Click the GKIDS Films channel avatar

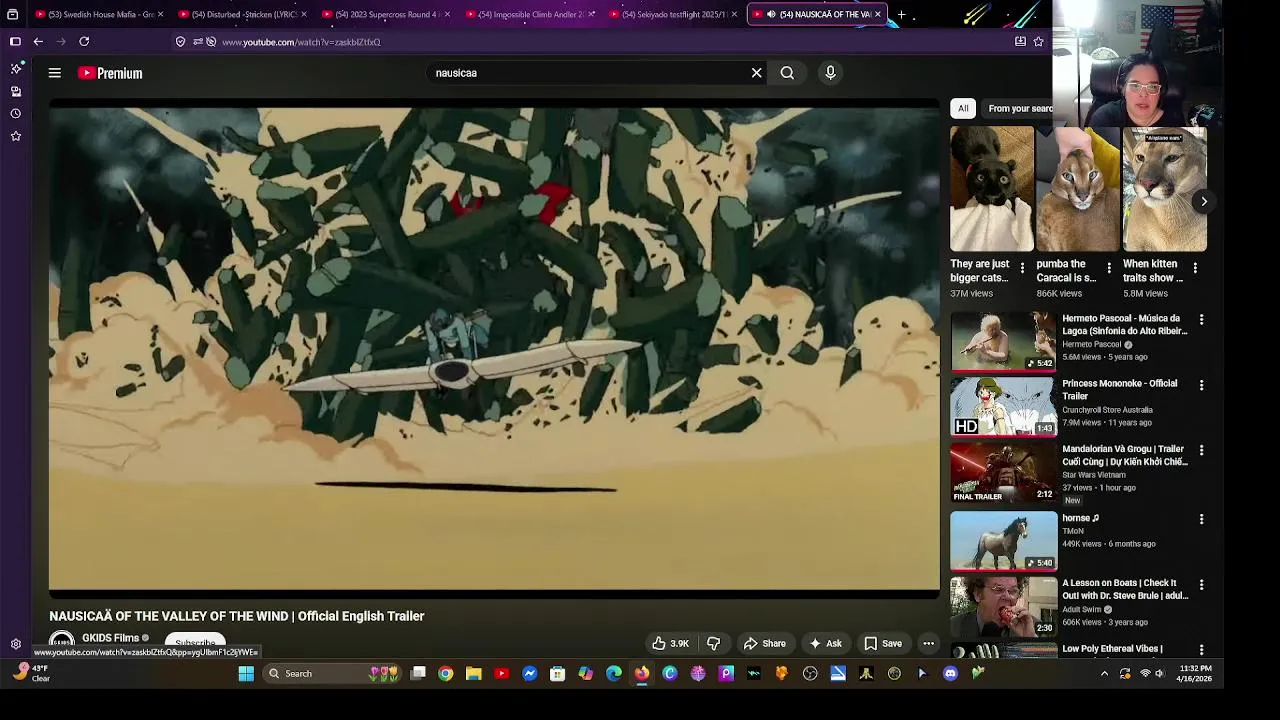62,642
